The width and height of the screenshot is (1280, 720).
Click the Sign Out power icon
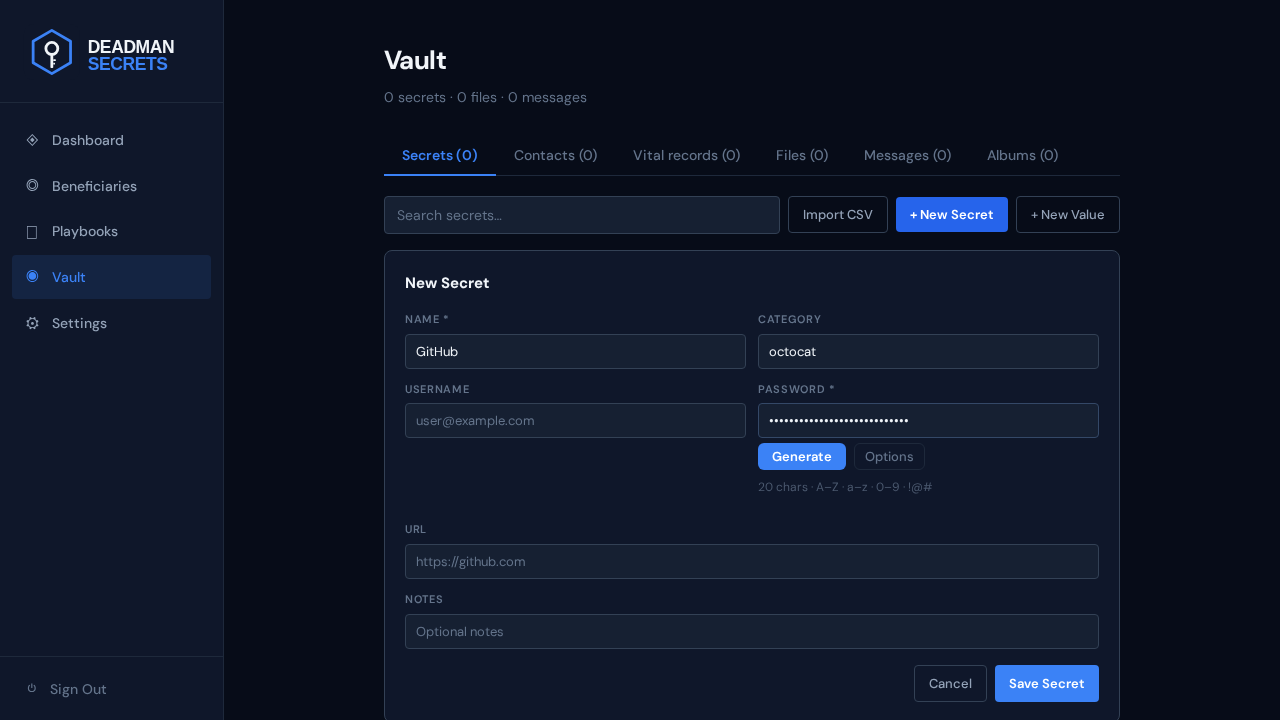click(x=32, y=688)
